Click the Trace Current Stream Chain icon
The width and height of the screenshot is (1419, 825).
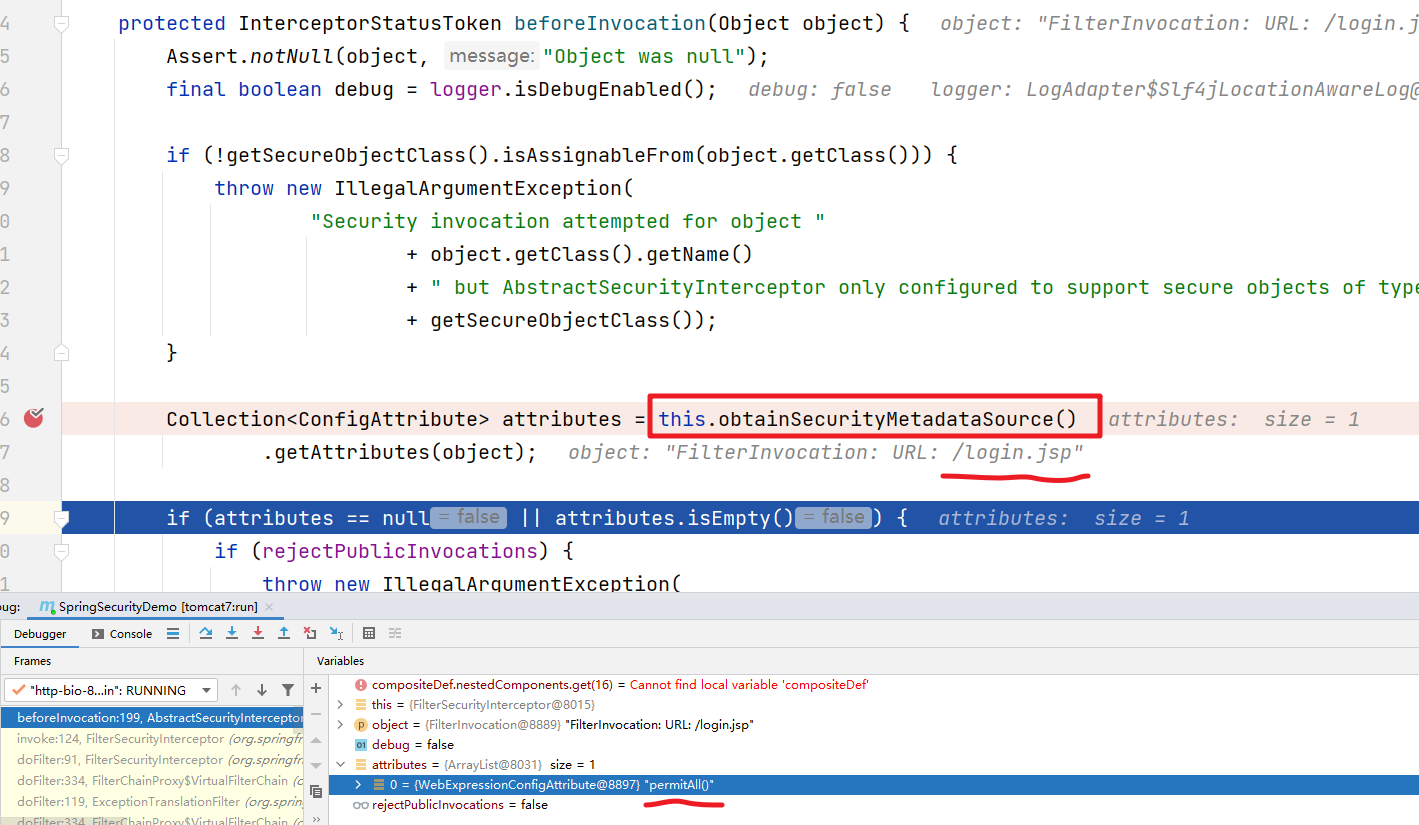click(x=395, y=633)
